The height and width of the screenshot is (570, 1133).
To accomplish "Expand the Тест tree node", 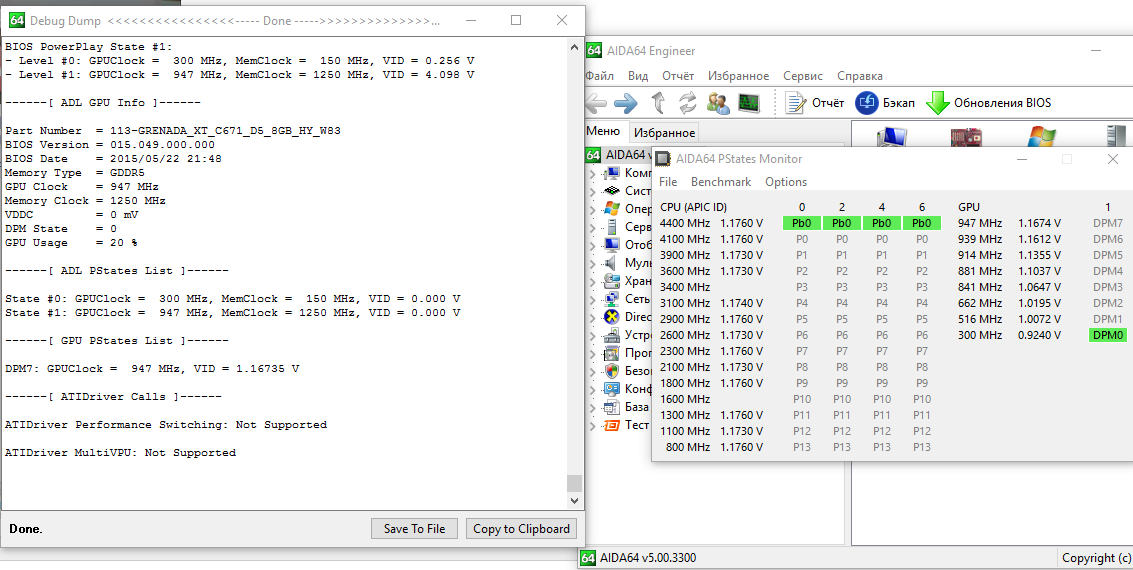I will [x=593, y=426].
